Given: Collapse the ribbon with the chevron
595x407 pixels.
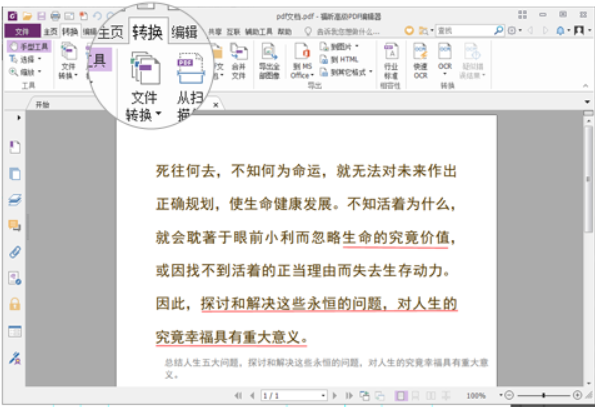Looking at the screenshot, I should 586,86.
